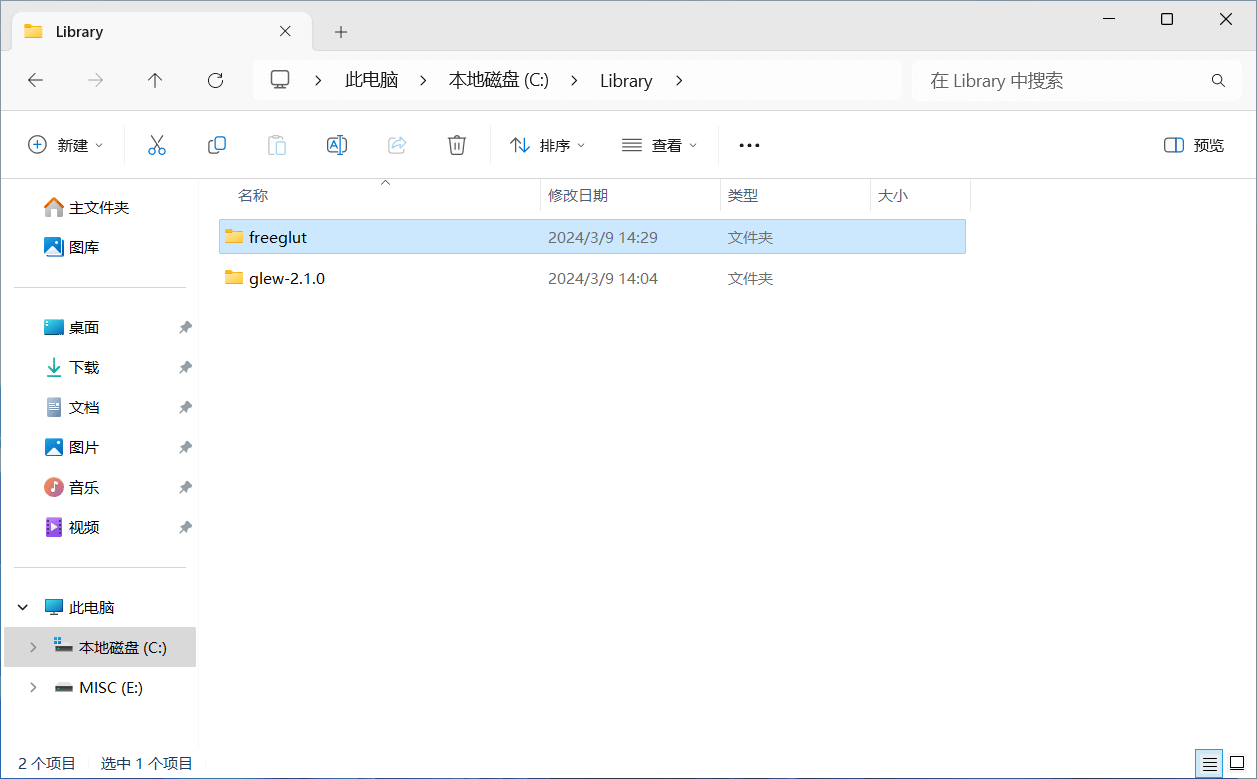Unpin 文档 from quick access
1257x779 pixels.
coord(185,408)
